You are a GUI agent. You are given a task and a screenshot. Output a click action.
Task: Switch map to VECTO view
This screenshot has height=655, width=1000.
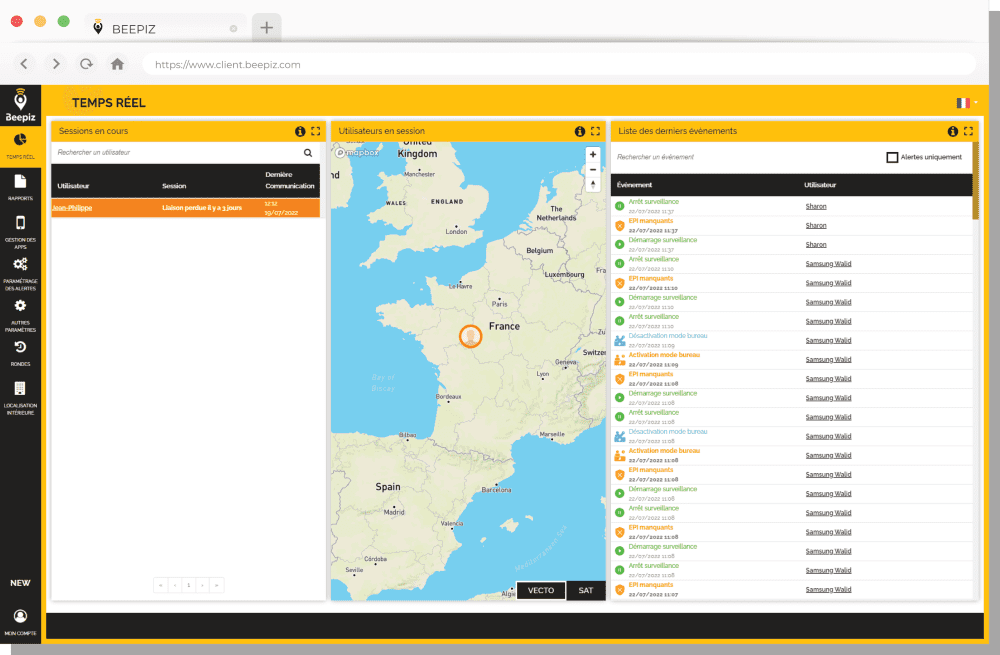pyautogui.click(x=541, y=591)
